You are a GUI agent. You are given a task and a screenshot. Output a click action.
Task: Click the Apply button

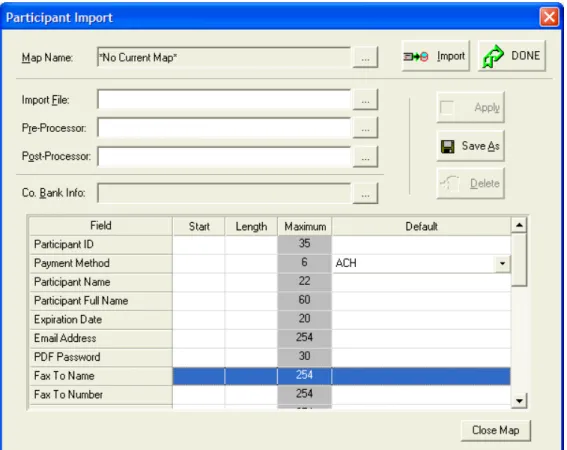click(470, 107)
